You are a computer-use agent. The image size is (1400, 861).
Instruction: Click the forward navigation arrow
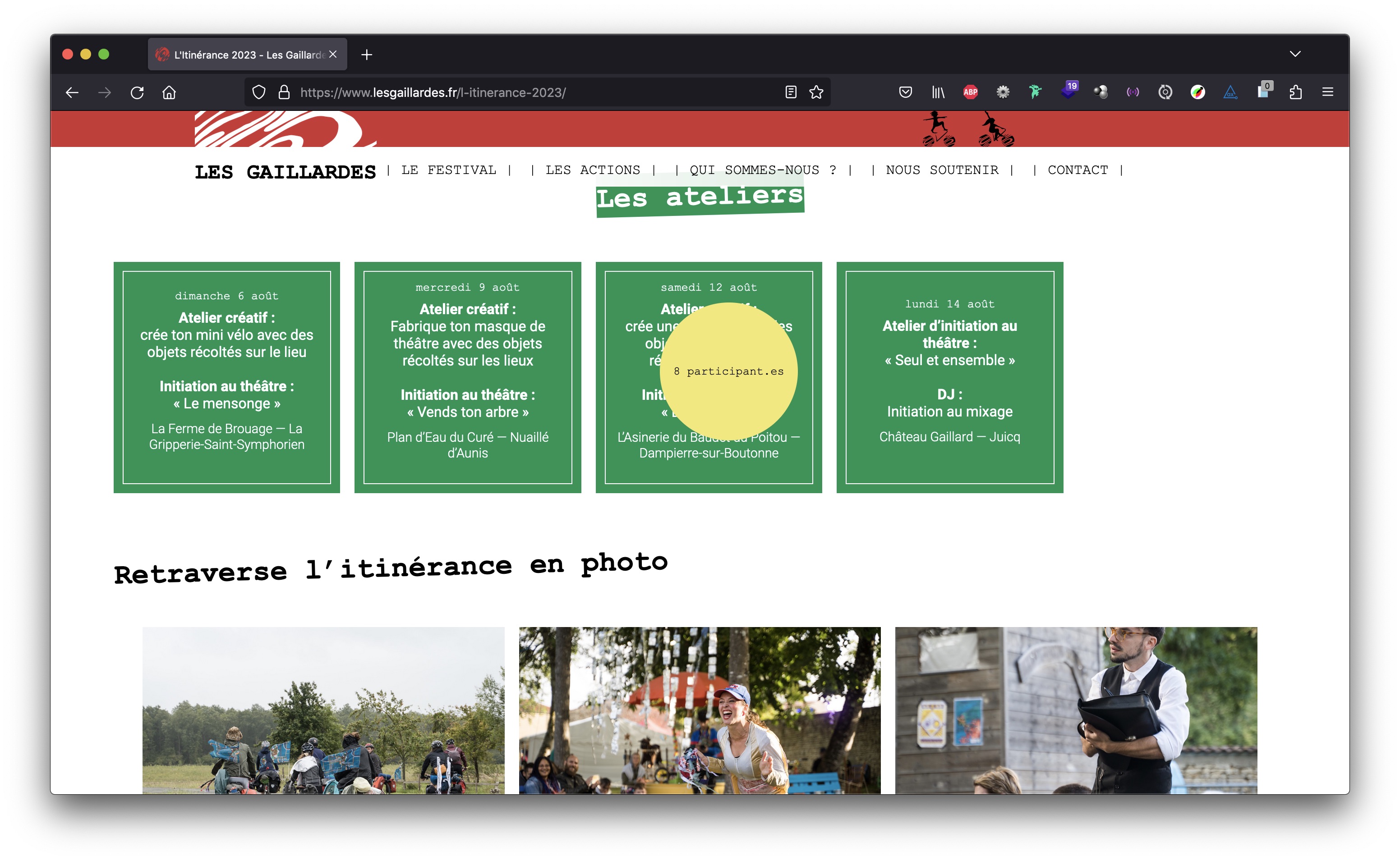click(104, 92)
